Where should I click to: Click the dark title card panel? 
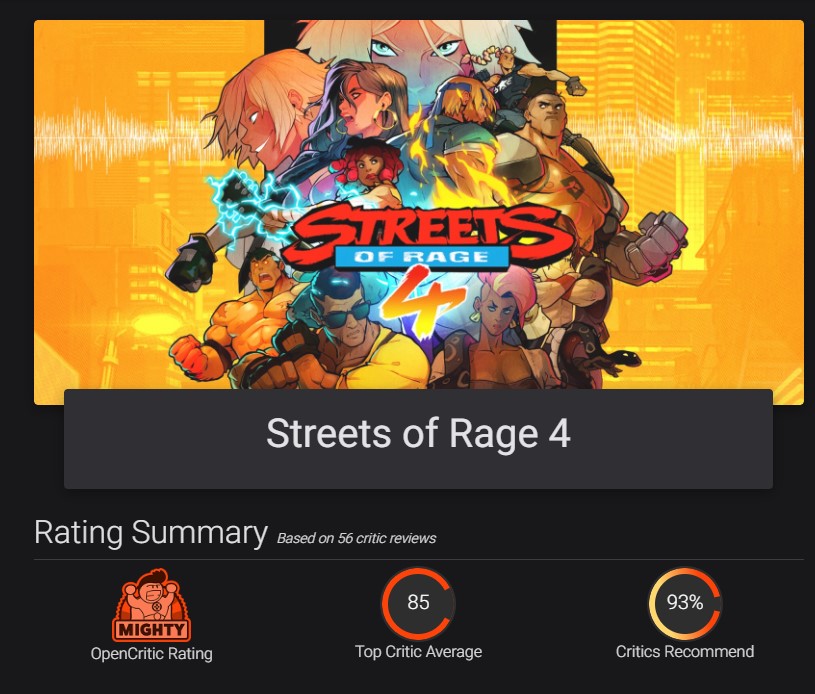click(x=418, y=439)
